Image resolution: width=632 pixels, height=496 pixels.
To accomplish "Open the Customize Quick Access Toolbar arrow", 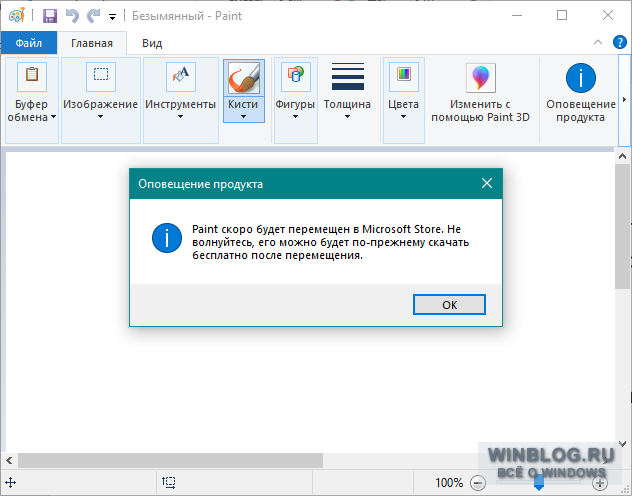I will tap(112, 17).
